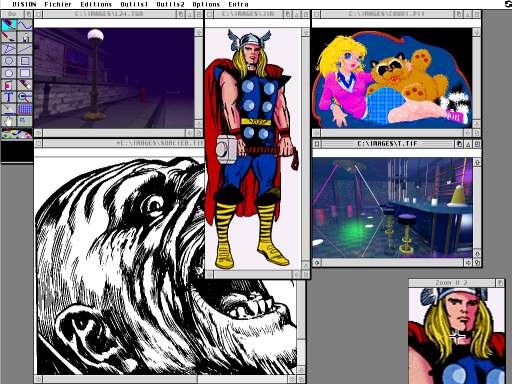Select the polygon triangle tool

pyautogui.click(x=9, y=49)
